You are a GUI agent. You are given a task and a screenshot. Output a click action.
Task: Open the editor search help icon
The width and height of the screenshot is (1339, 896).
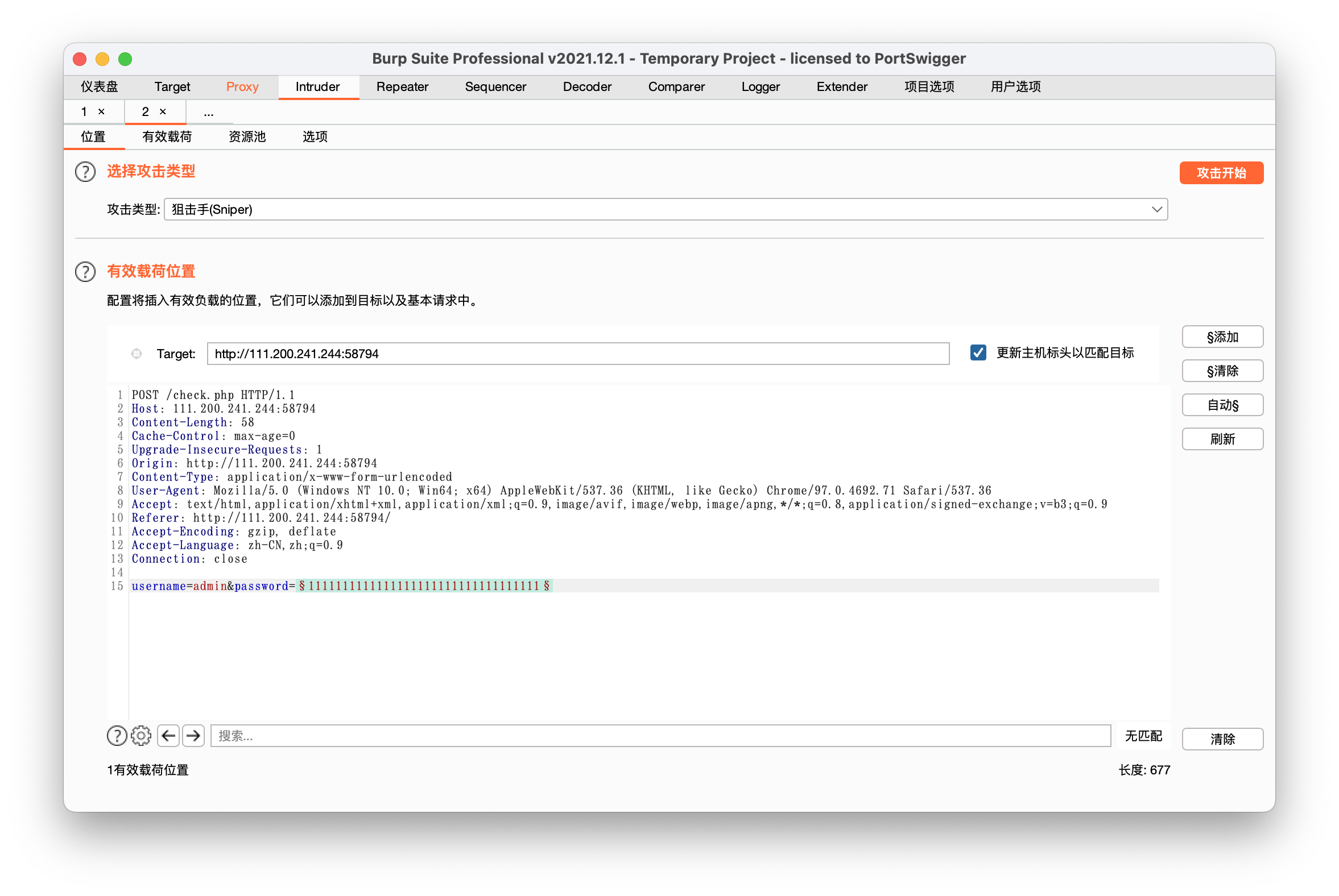coord(117,736)
